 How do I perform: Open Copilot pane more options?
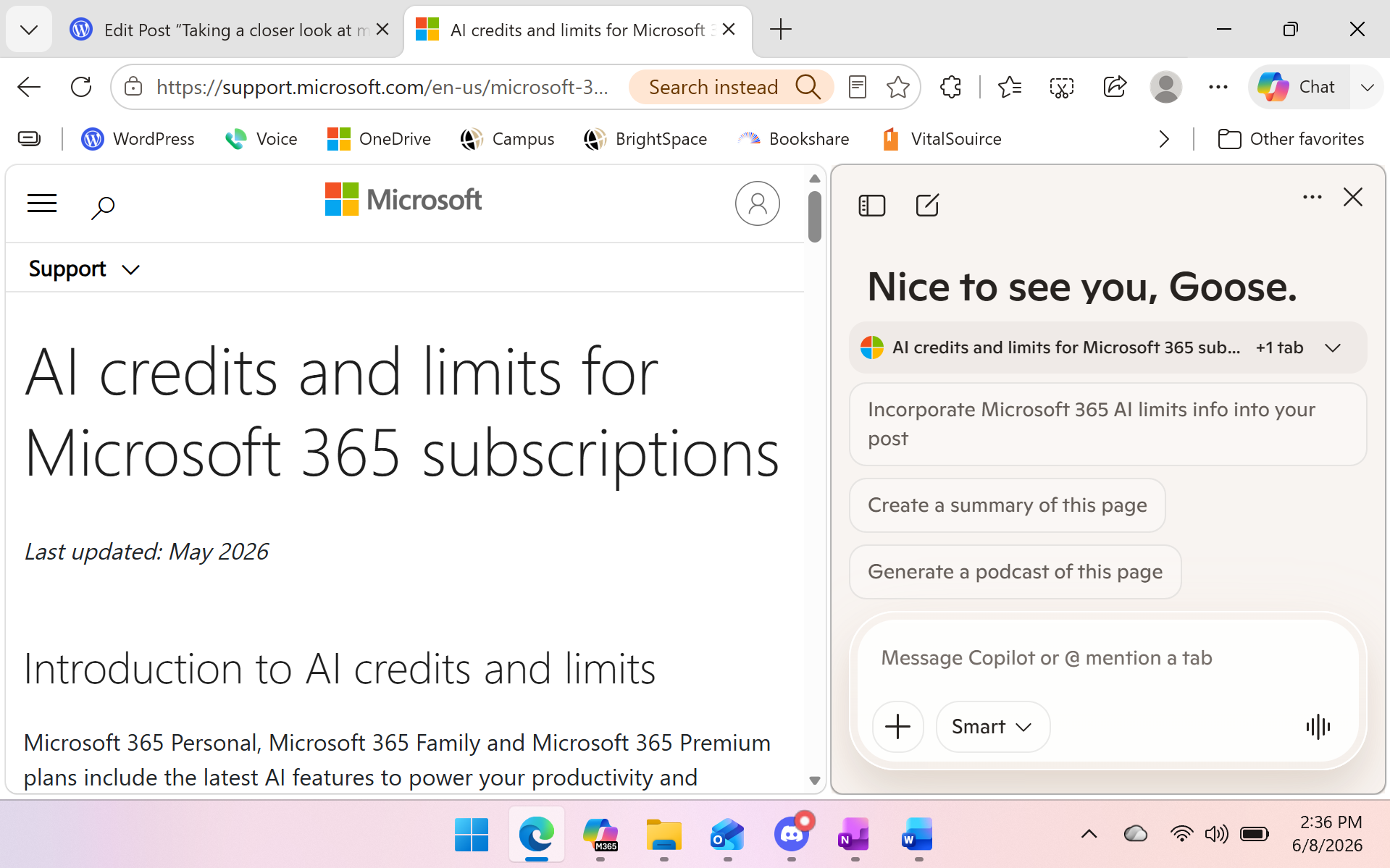click(1312, 197)
